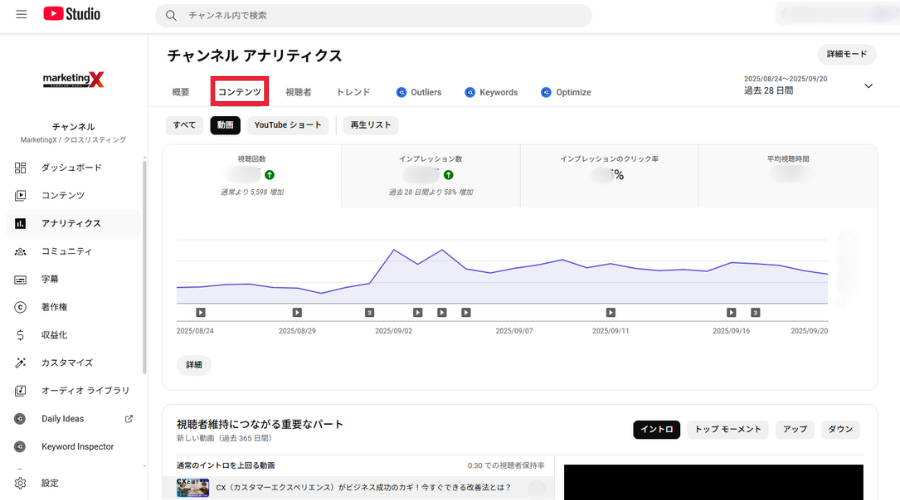Click the YouTube Studio logo
The width and height of the screenshot is (900, 500).
tap(72, 15)
